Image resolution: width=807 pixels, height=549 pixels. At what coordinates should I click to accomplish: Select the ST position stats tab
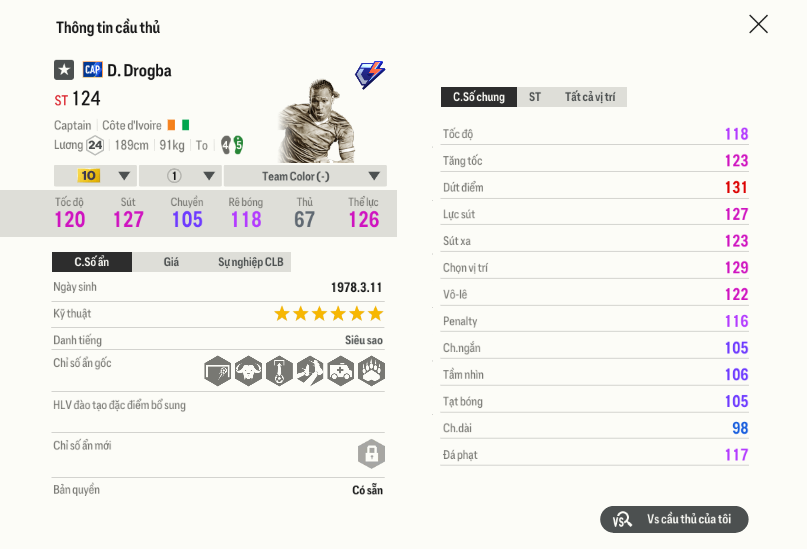coord(535,97)
